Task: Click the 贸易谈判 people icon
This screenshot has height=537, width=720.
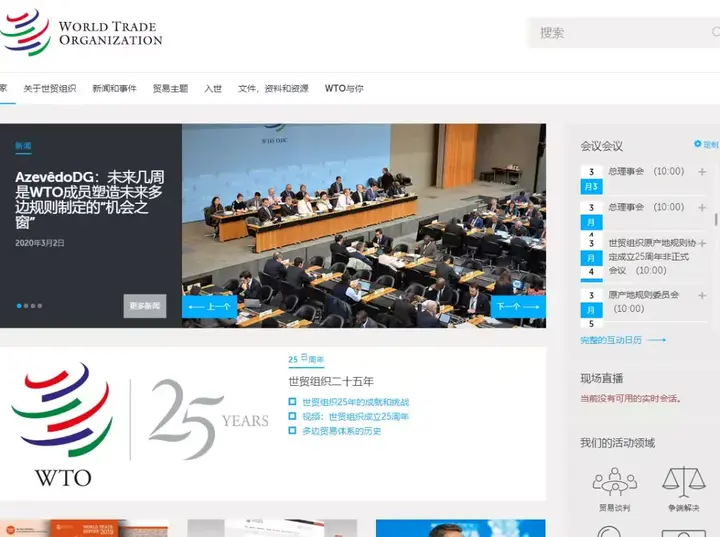Action: (615, 481)
